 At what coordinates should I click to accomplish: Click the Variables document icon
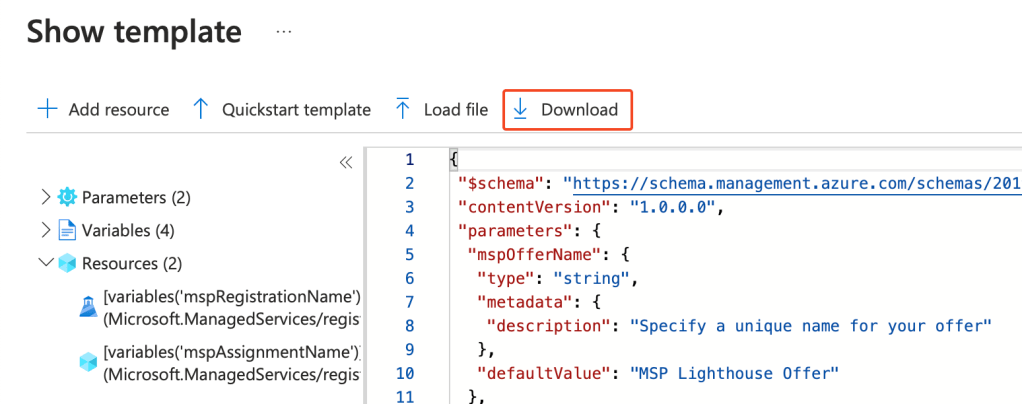67,230
